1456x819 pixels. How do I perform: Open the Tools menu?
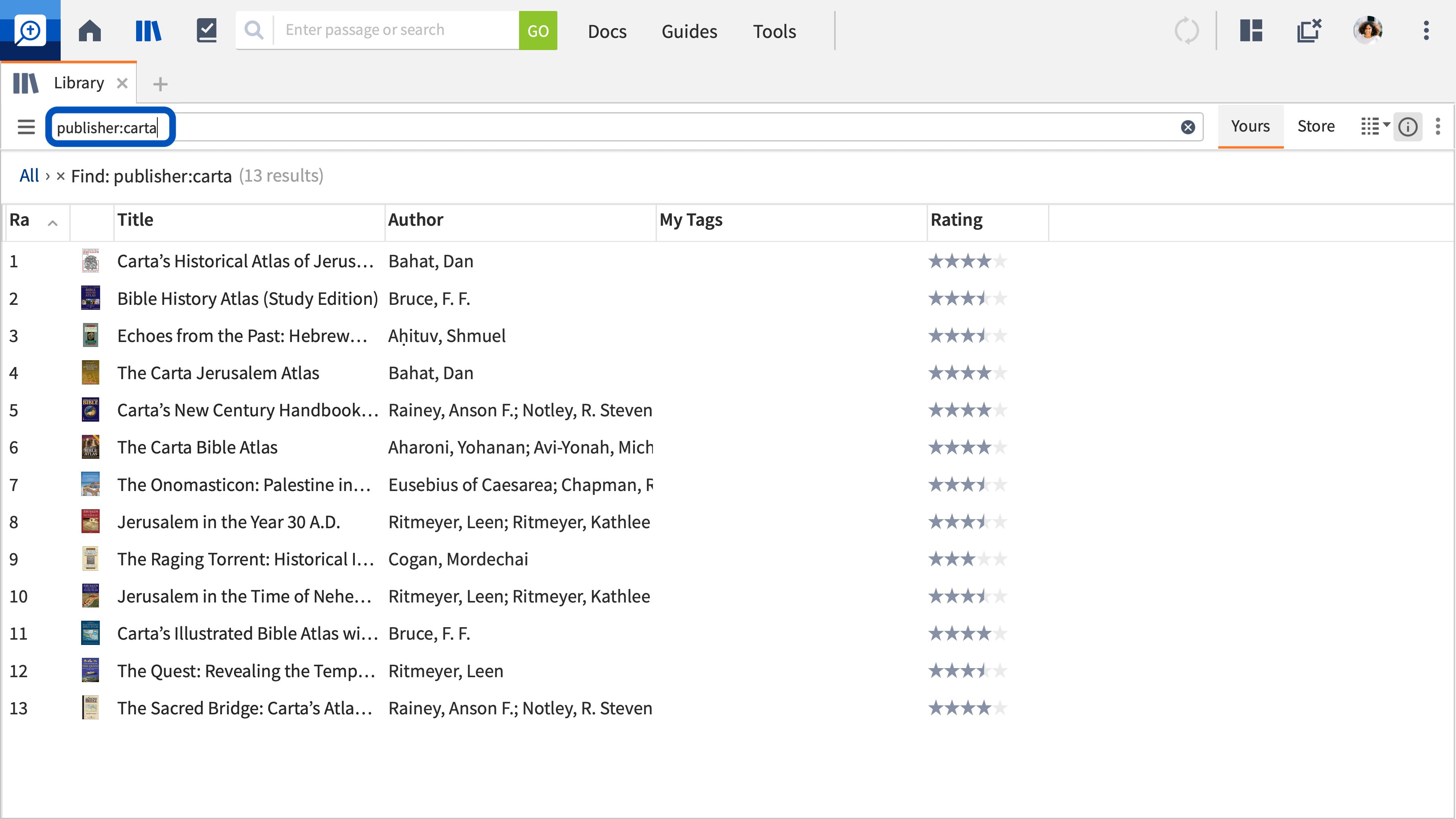pyautogui.click(x=774, y=31)
